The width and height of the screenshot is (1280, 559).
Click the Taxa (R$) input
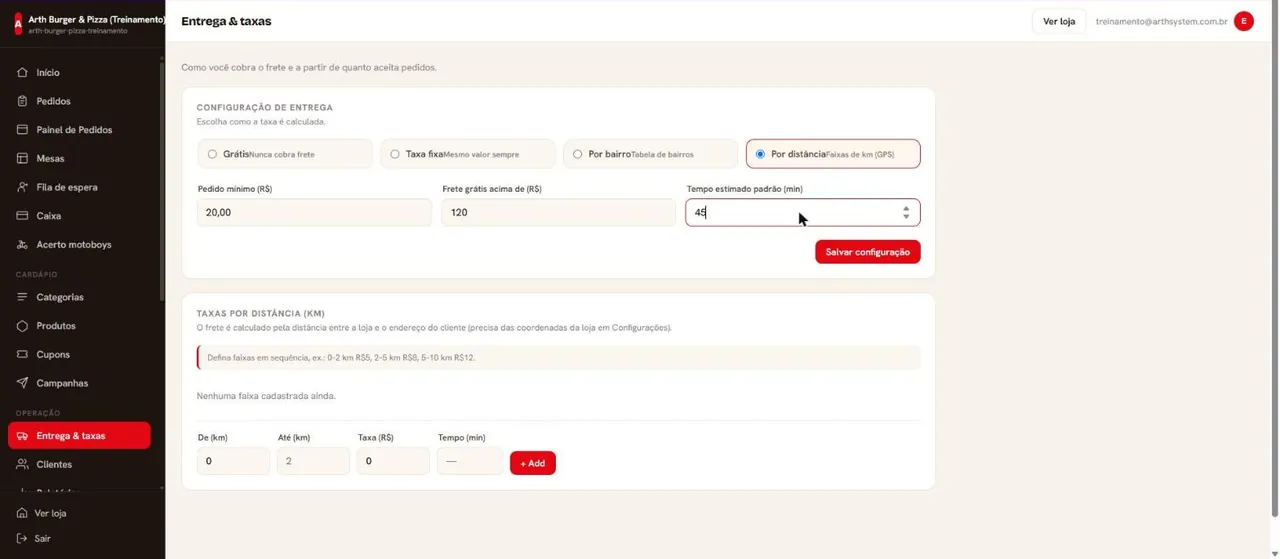click(x=393, y=461)
